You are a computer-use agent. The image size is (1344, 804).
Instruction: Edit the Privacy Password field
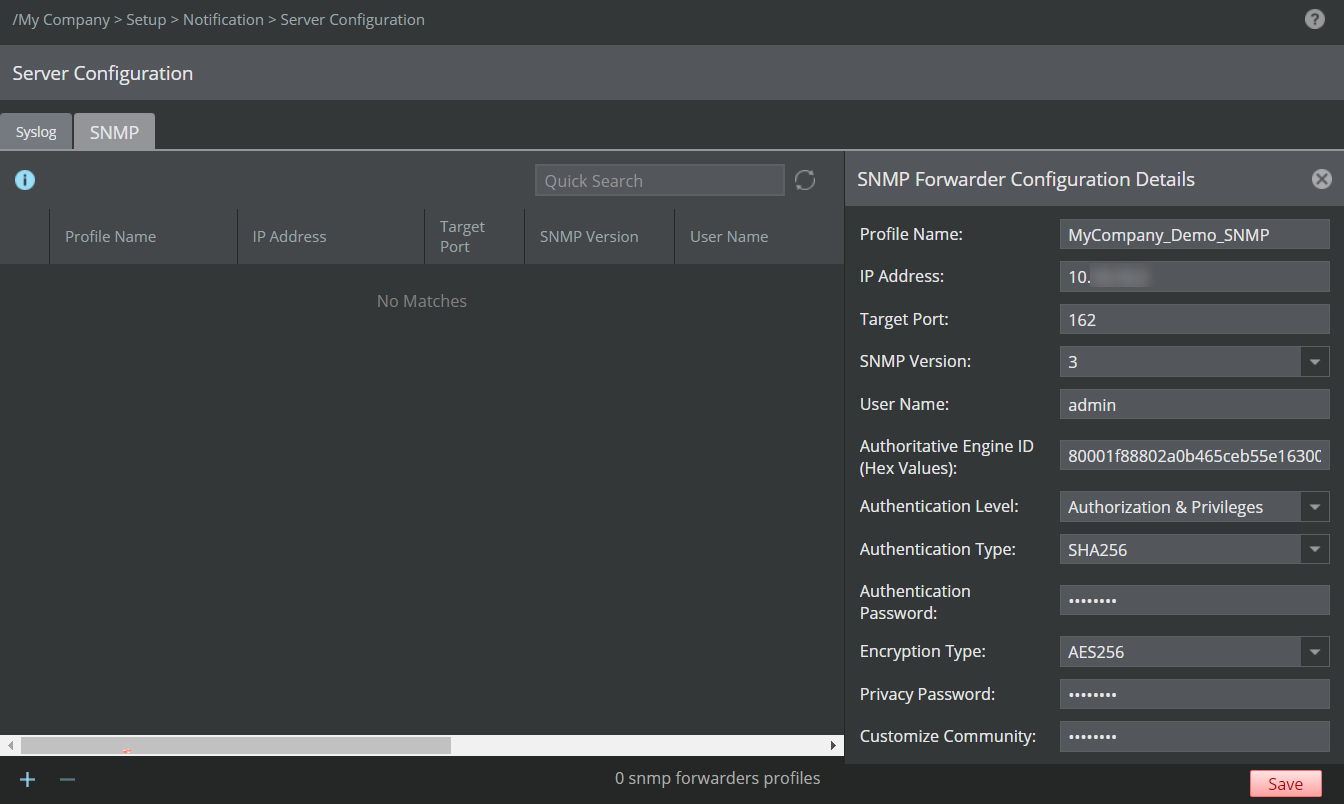click(1195, 694)
